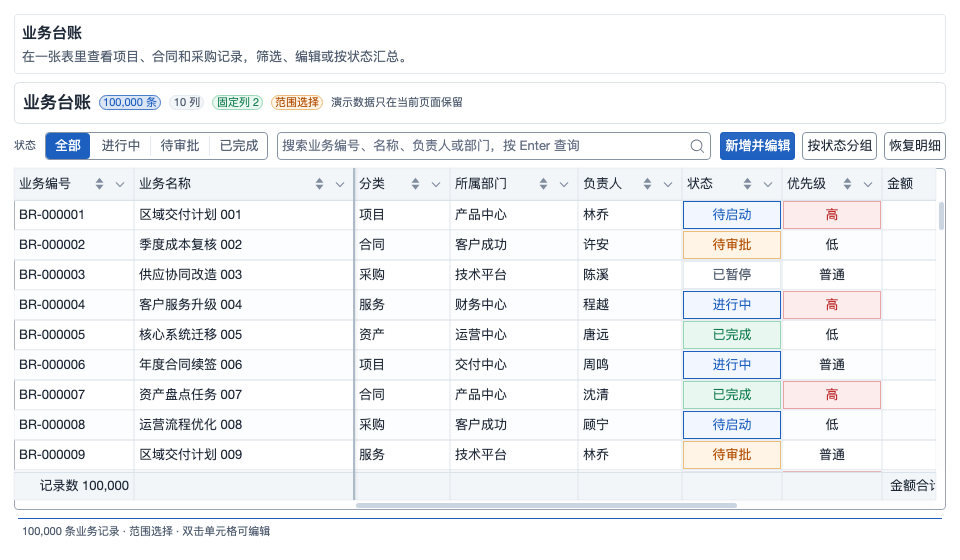Select 待审批 status cell in BR-000002 row
960x560 pixels.
(732, 245)
